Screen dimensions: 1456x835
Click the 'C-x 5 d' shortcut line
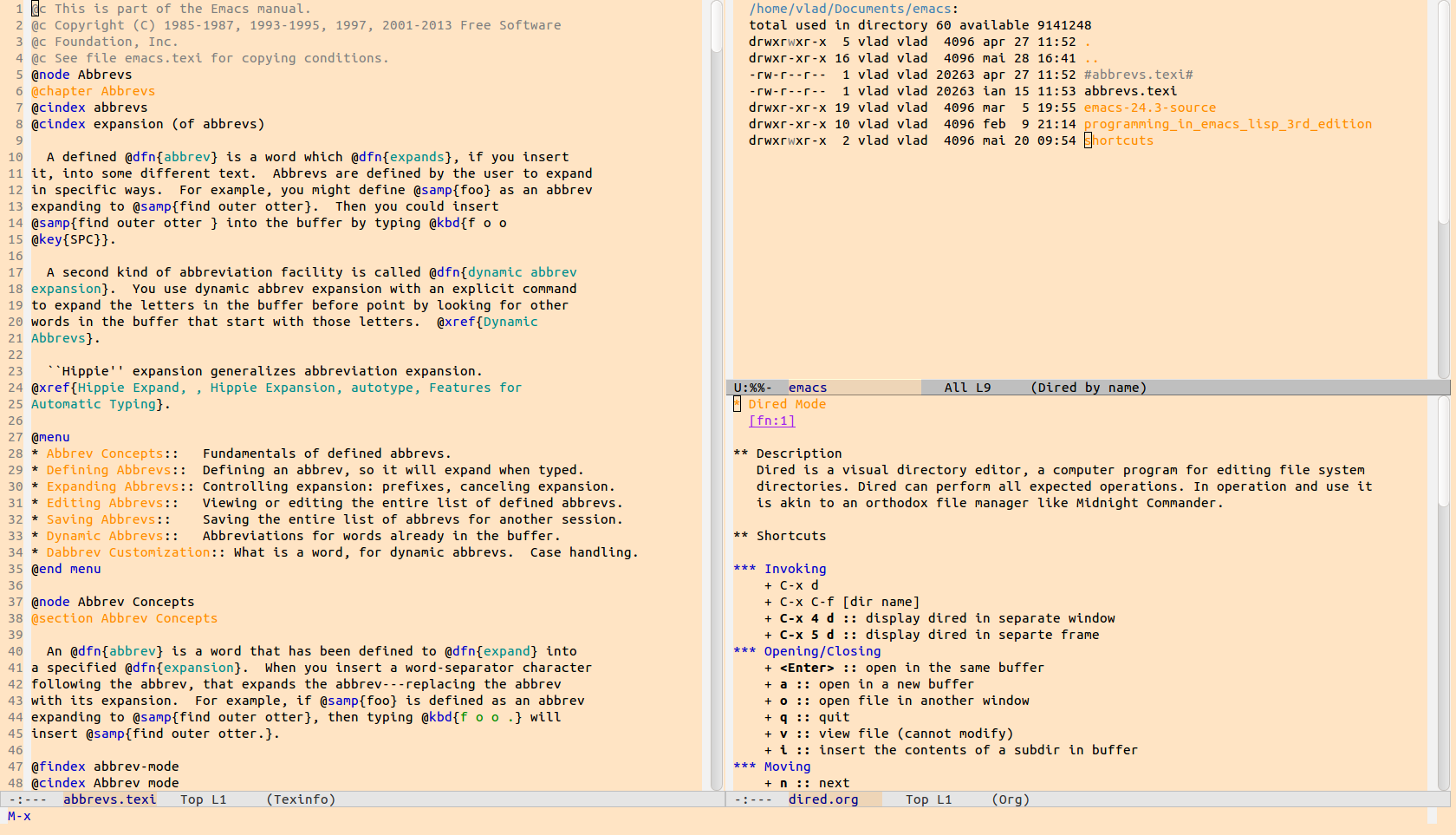click(x=932, y=635)
